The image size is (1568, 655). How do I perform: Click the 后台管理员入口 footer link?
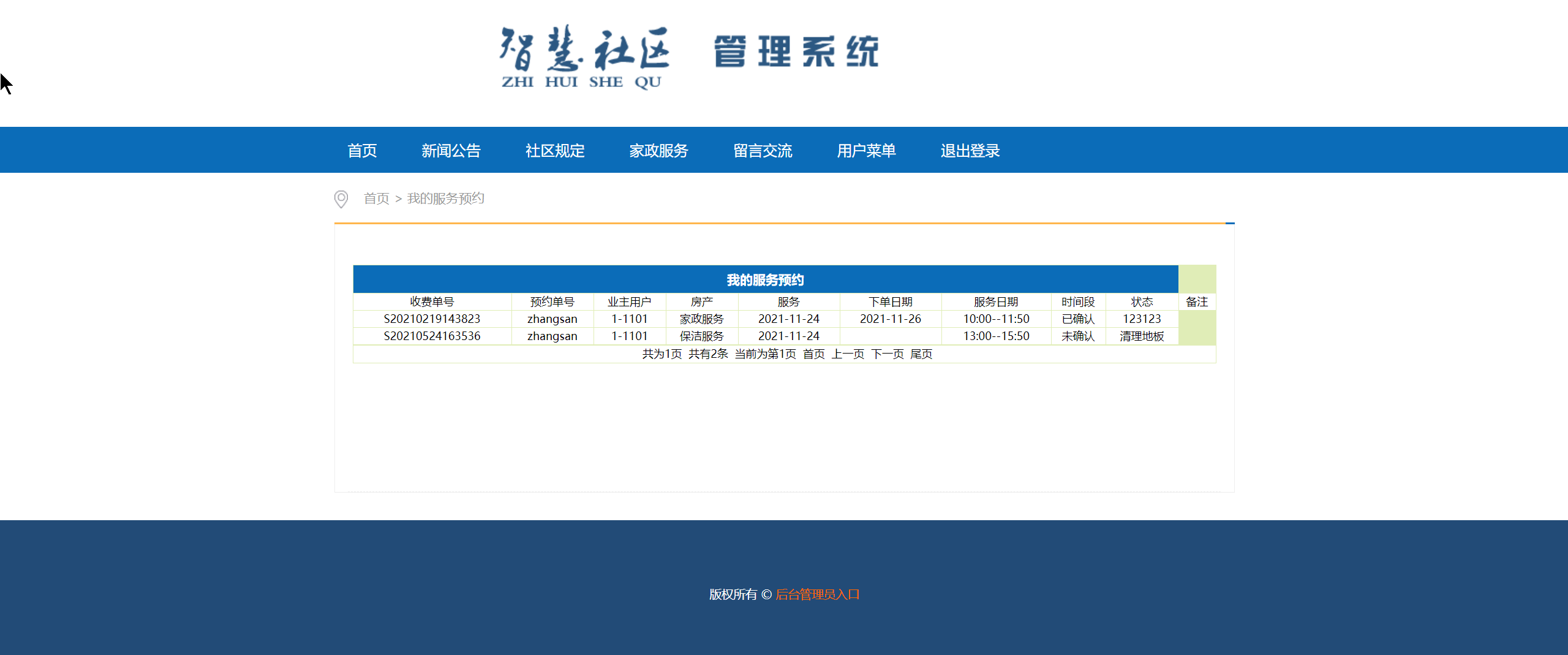tap(818, 594)
